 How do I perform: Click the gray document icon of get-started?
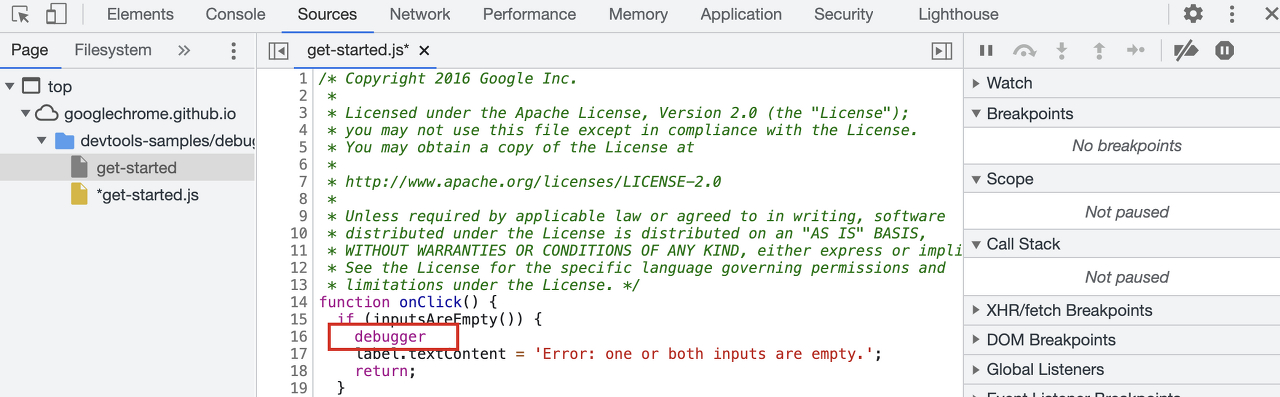(x=79, y=168)
